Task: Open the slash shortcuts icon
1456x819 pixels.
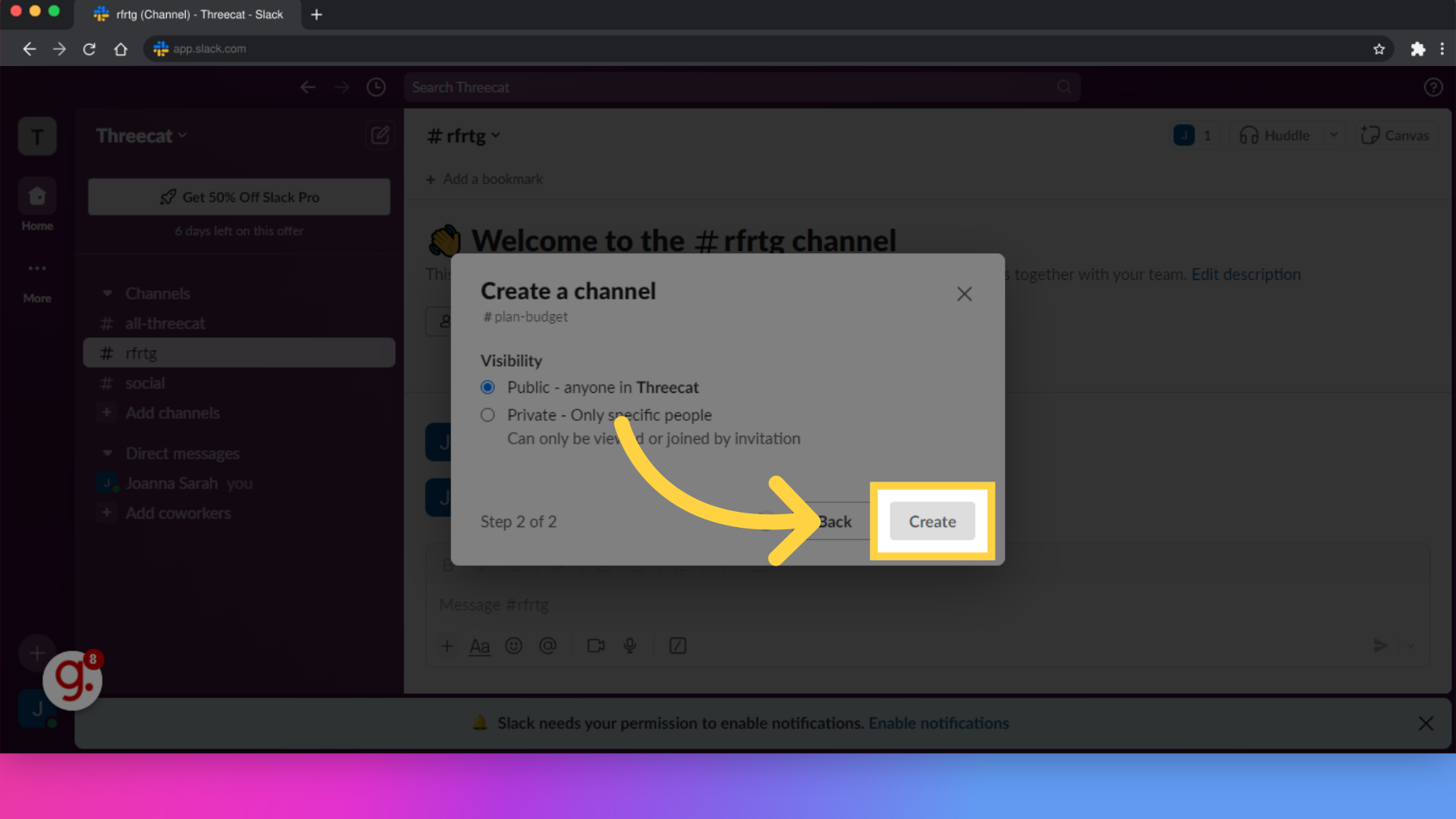Action: point(678,646)
